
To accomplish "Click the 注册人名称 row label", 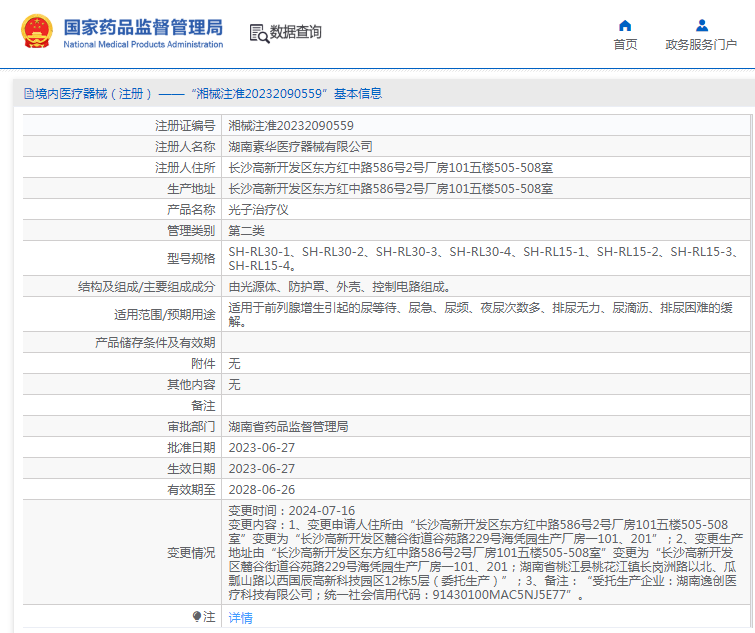I will tap(185, 147).
